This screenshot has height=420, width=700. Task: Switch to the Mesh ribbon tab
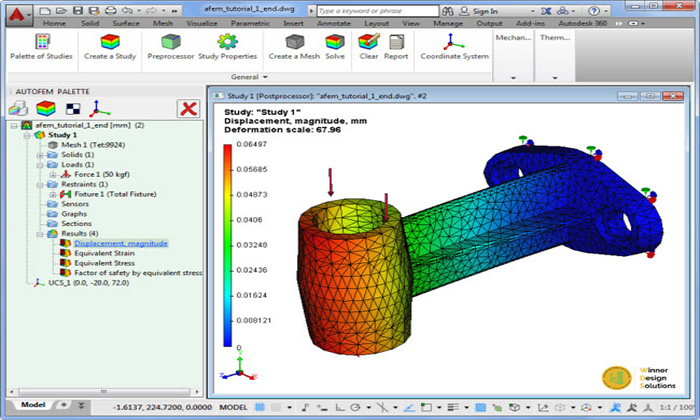pyautogui.click(x=162, y=23)
